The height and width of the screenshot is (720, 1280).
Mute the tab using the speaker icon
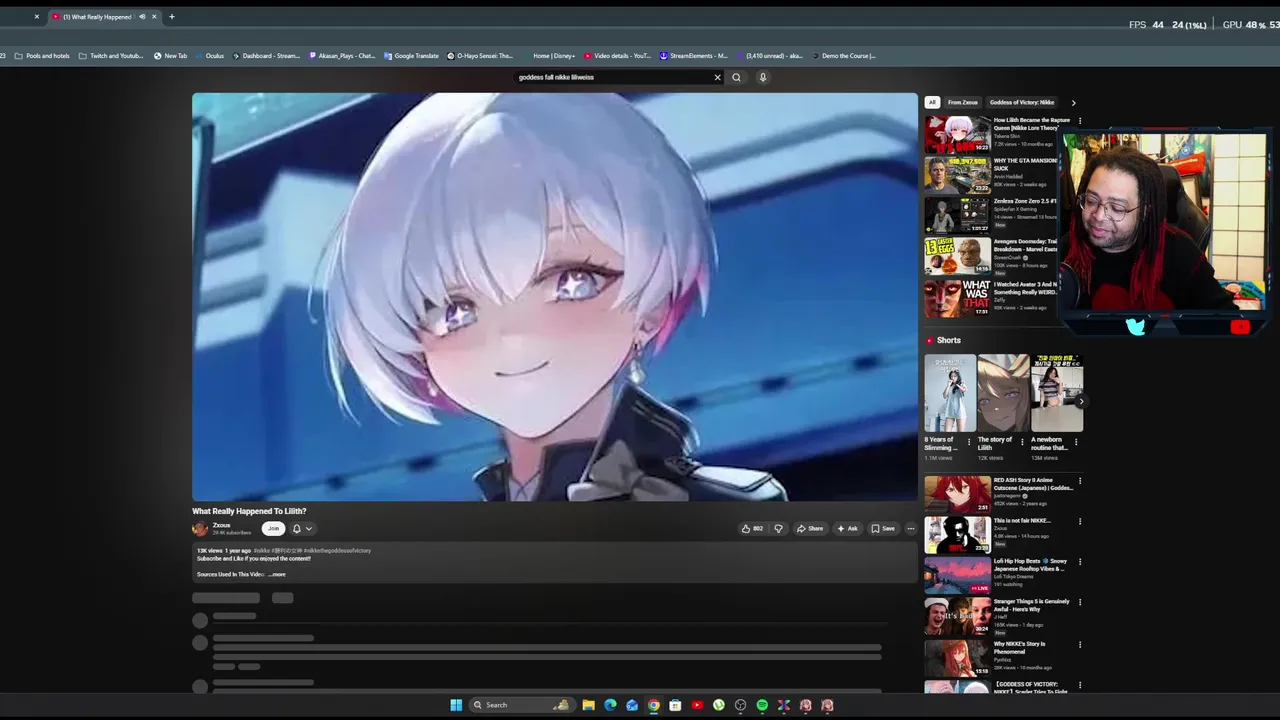[142, 16]
